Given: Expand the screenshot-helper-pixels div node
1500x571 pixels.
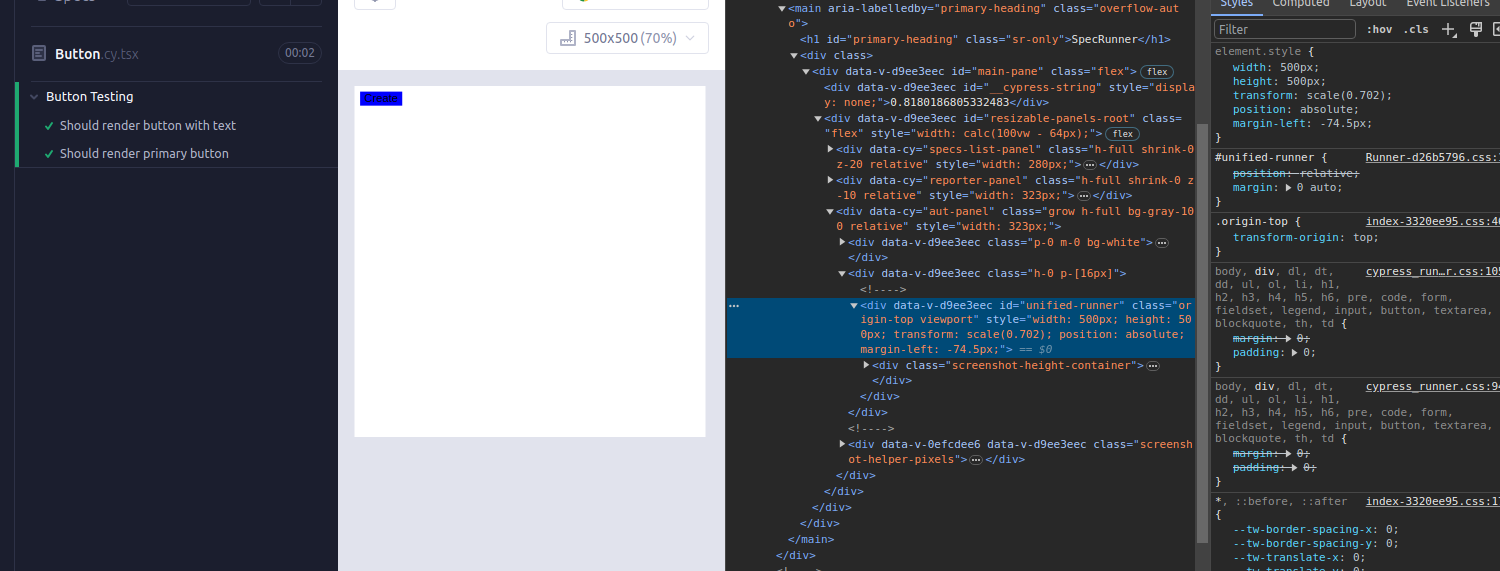Looking at the screenshot, I should point(843,443).
